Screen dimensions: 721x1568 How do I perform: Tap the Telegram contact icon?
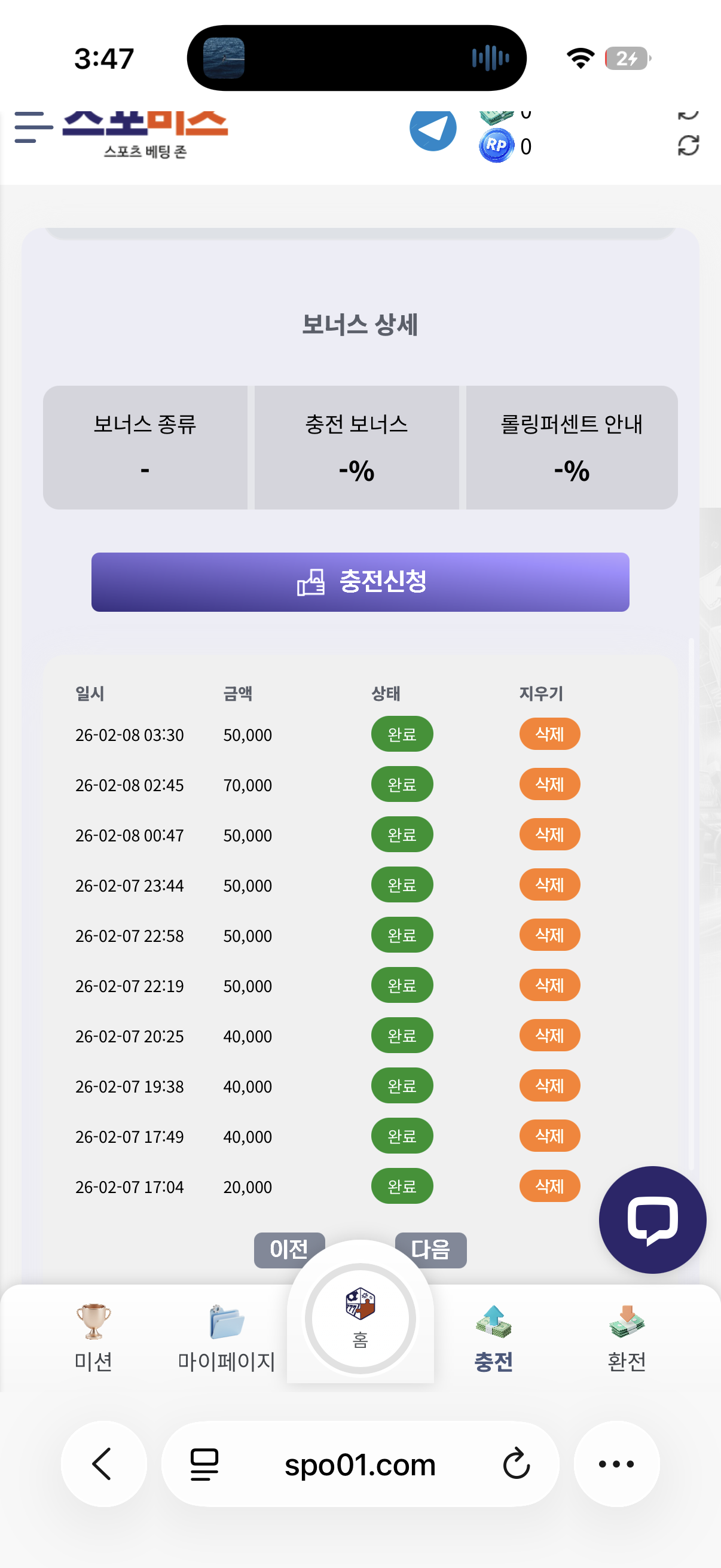[433, 130]
